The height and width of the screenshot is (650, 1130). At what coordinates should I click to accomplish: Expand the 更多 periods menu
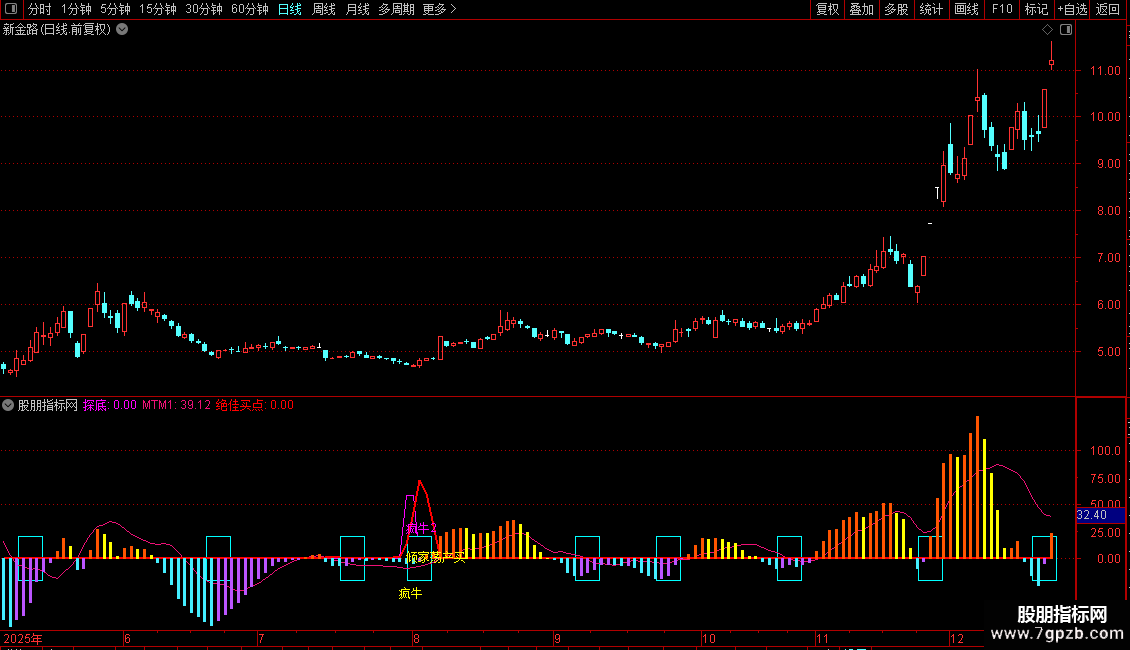coord(440,9)
